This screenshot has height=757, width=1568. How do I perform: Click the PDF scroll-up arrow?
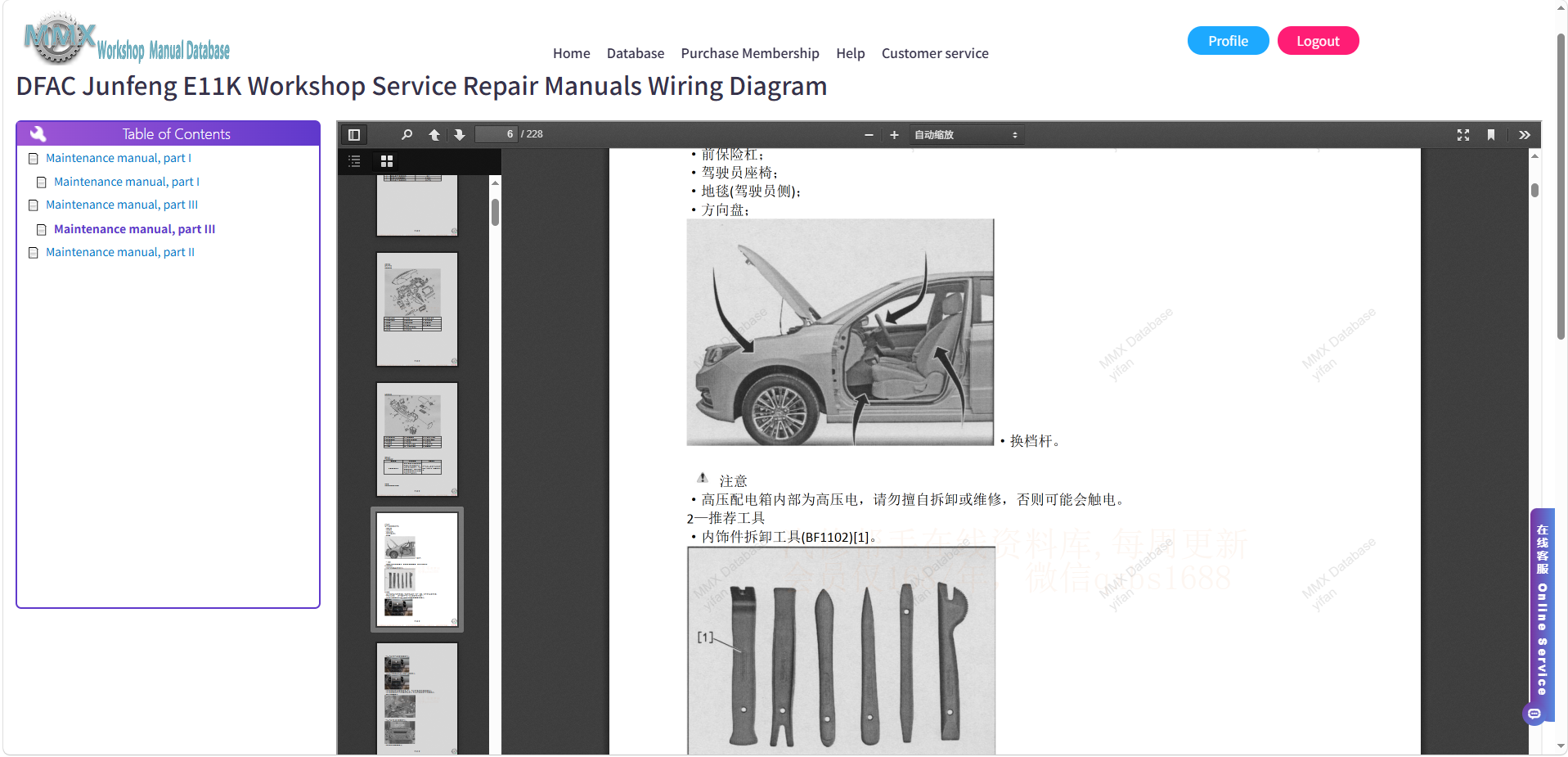coord(1534,155)
